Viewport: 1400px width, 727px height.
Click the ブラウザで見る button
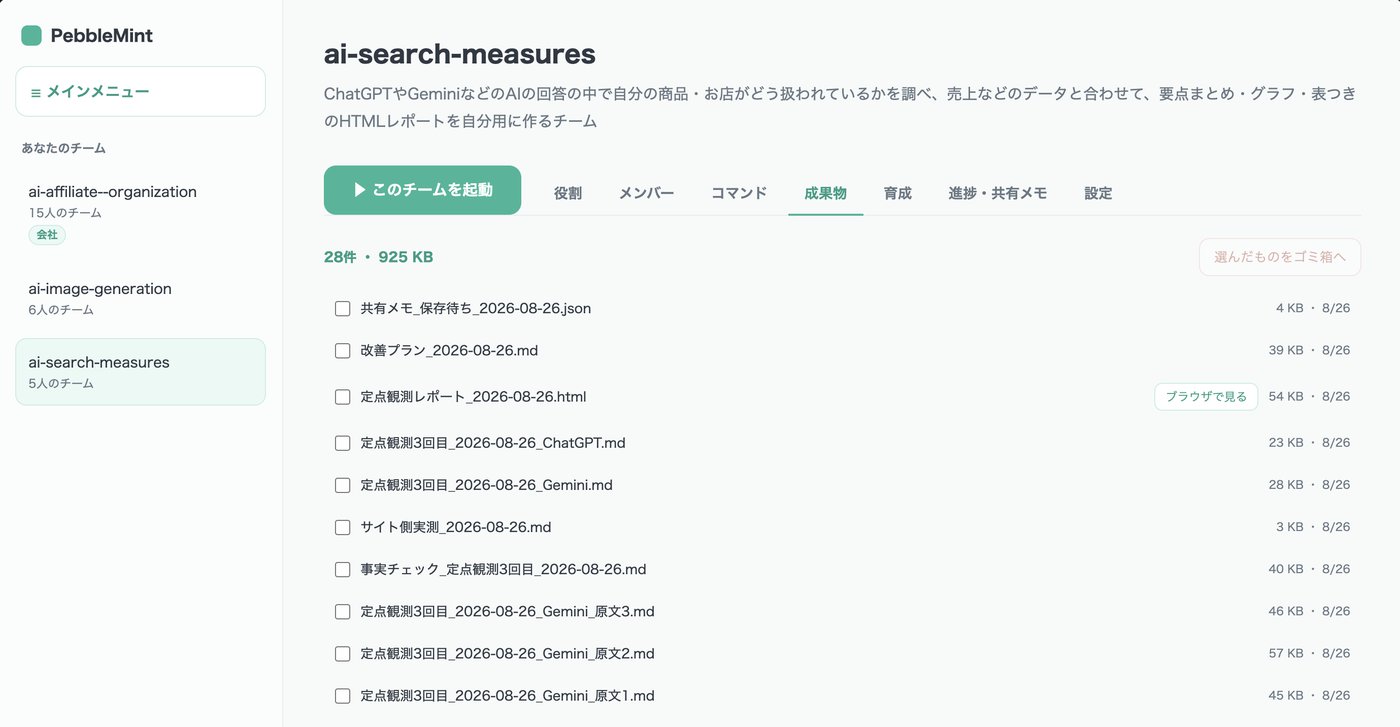coord(1206,397)
